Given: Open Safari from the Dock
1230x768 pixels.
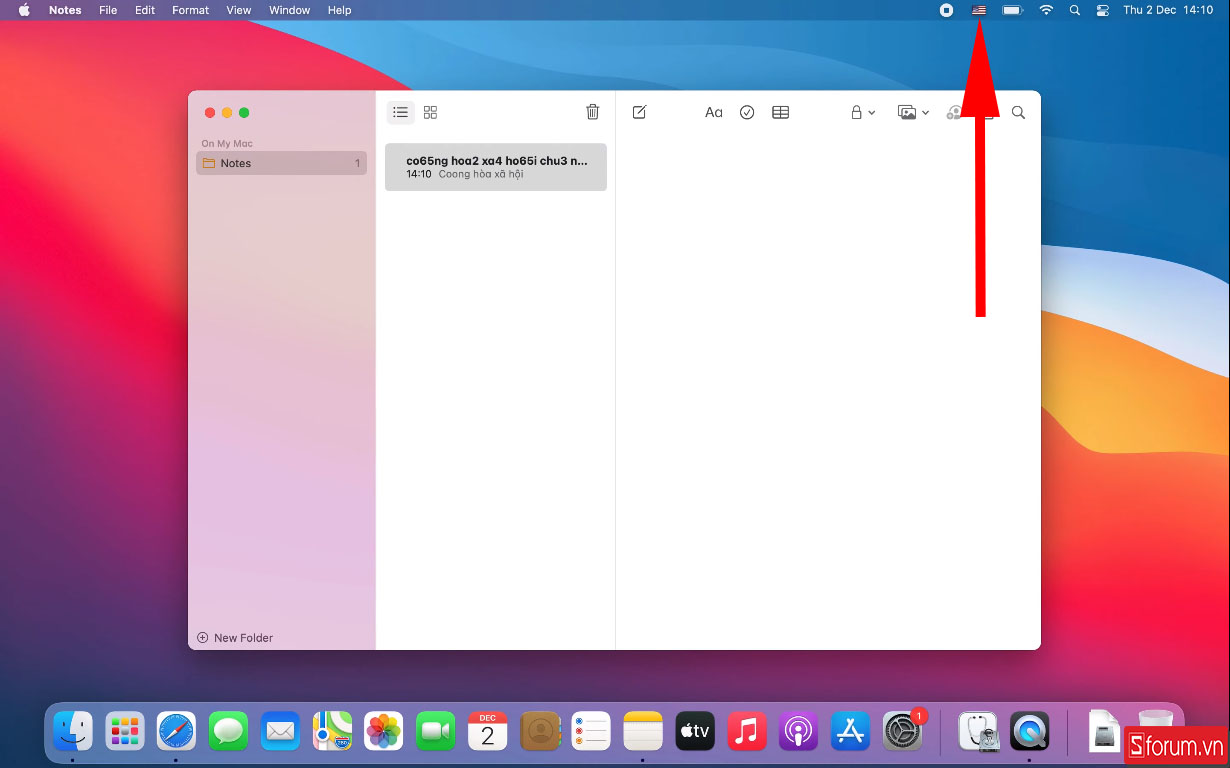Looking at the screenshot, I should pyautogui.click(x=176, y=732).
